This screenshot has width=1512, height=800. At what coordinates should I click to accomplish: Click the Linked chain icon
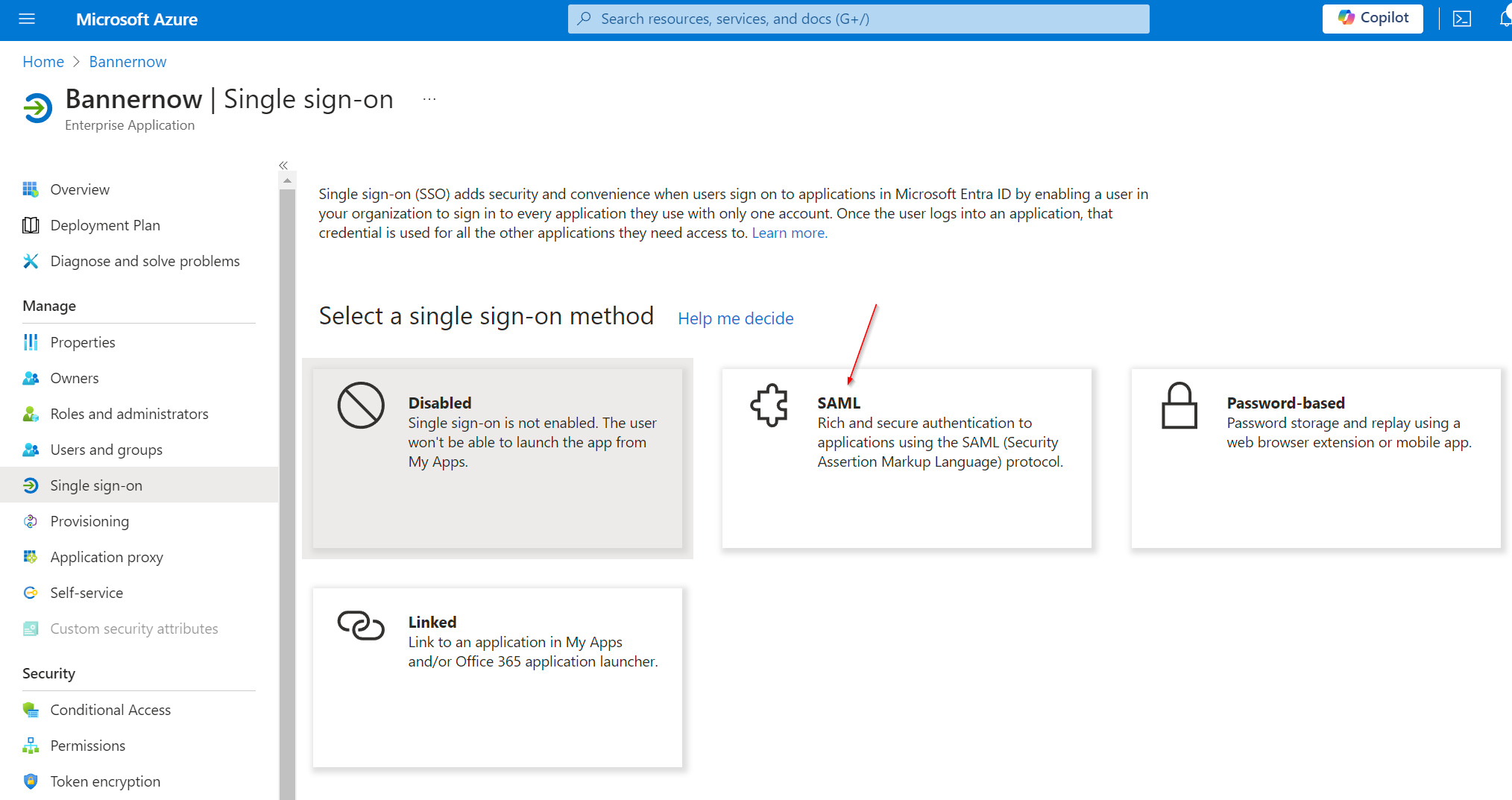[x=361, y=625]
